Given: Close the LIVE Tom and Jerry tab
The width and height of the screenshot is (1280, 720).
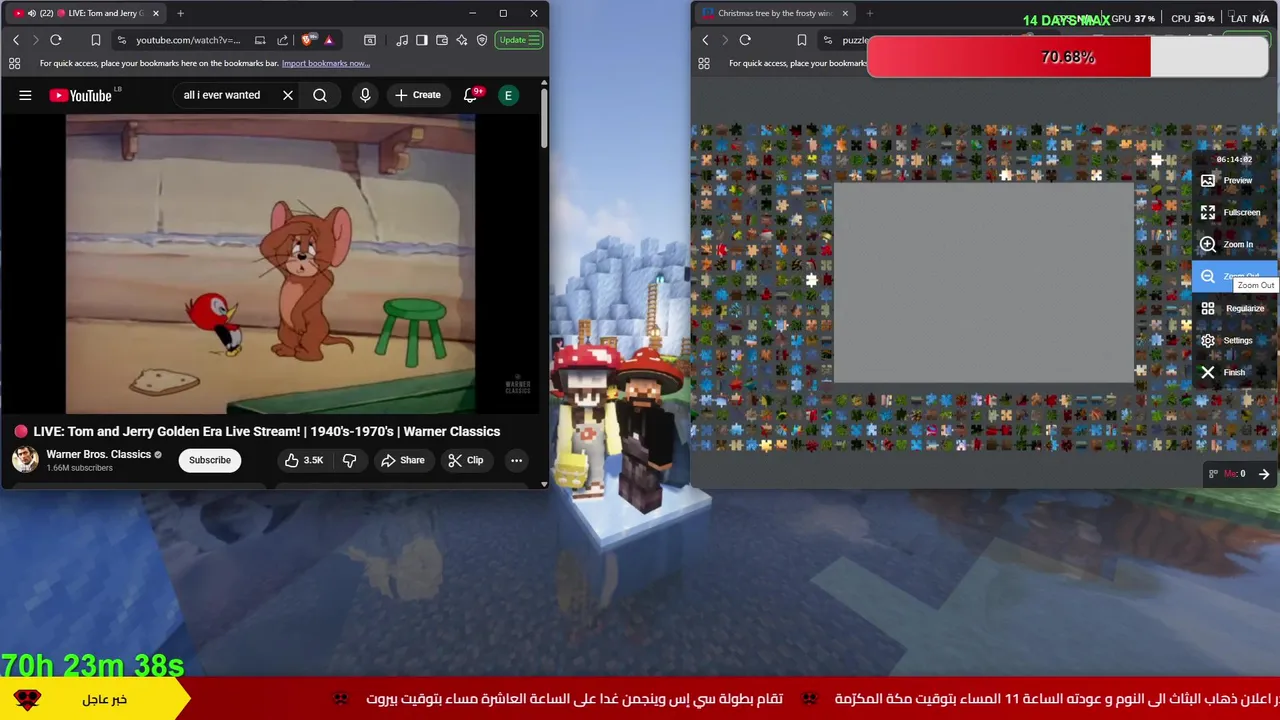Looking at the screenshot, I should pyautogui.click(x=155, y=13).
